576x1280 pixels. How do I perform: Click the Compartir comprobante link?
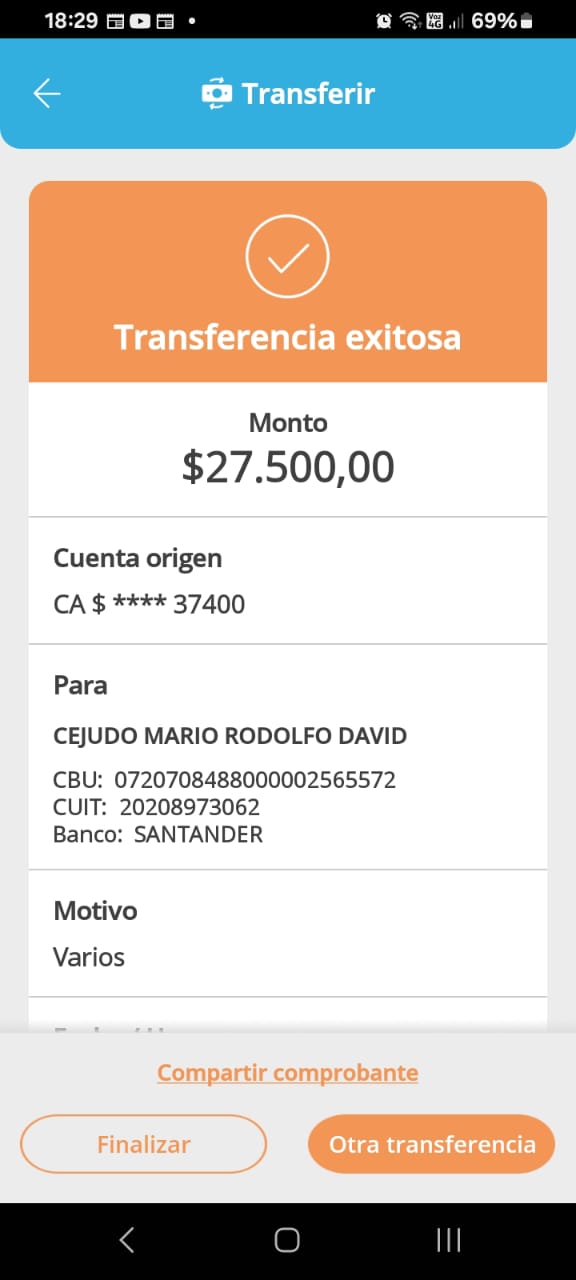(x=288, y=1073)
